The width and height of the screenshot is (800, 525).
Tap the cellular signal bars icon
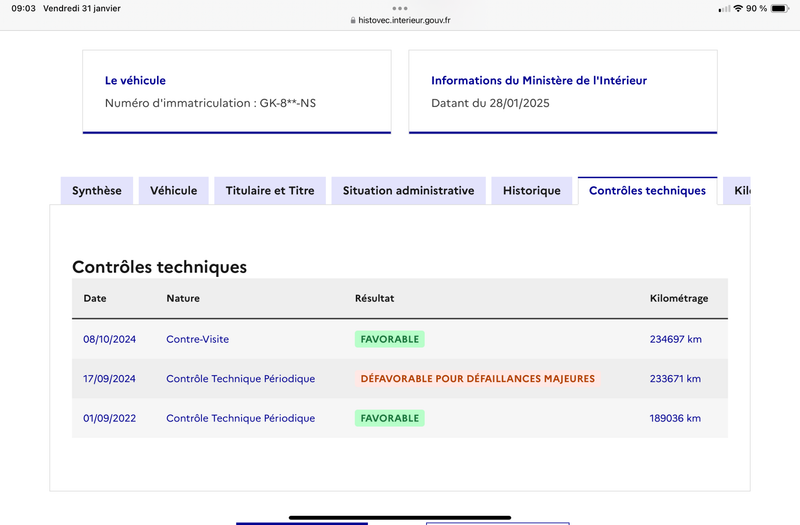(724, 9)
